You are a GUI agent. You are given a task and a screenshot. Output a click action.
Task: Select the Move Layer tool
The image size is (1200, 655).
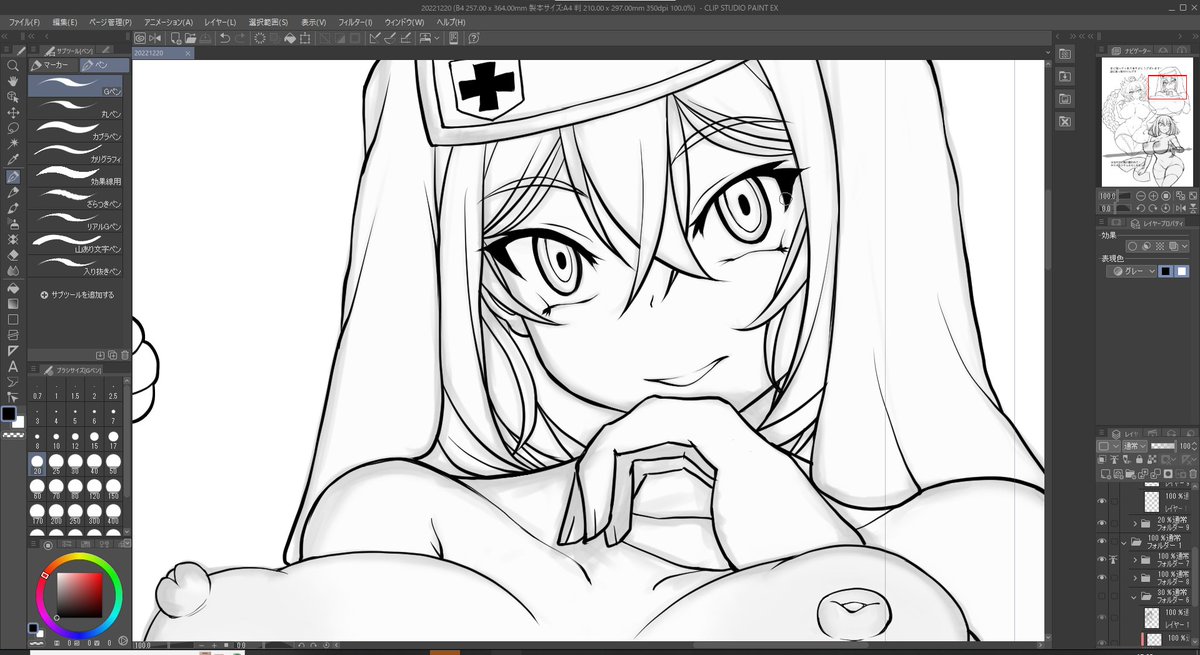point(13,113)
